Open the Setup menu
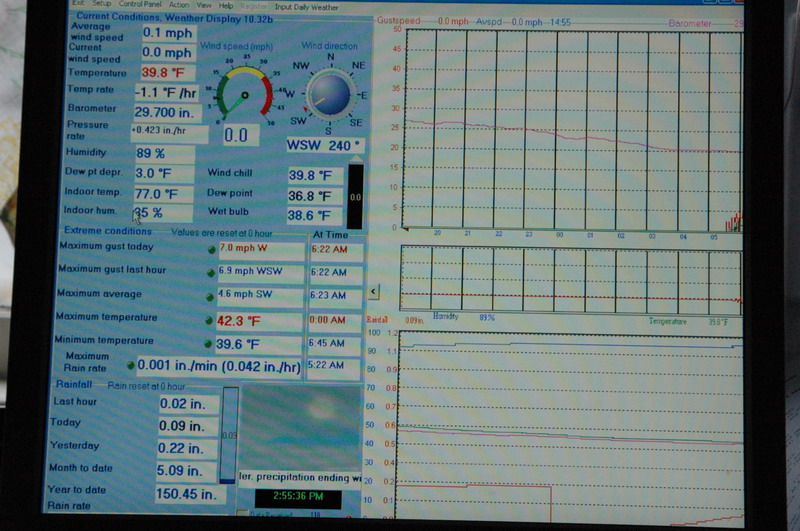 pyautogui.click(x=102, y=4)
